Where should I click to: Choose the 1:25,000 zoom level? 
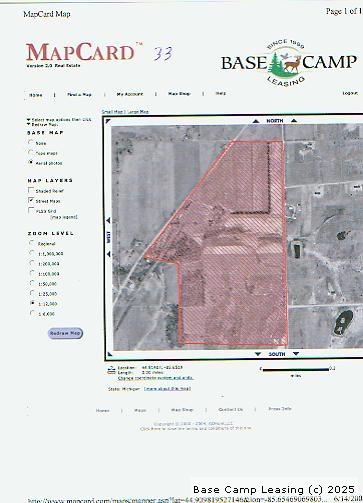point(32,293)
